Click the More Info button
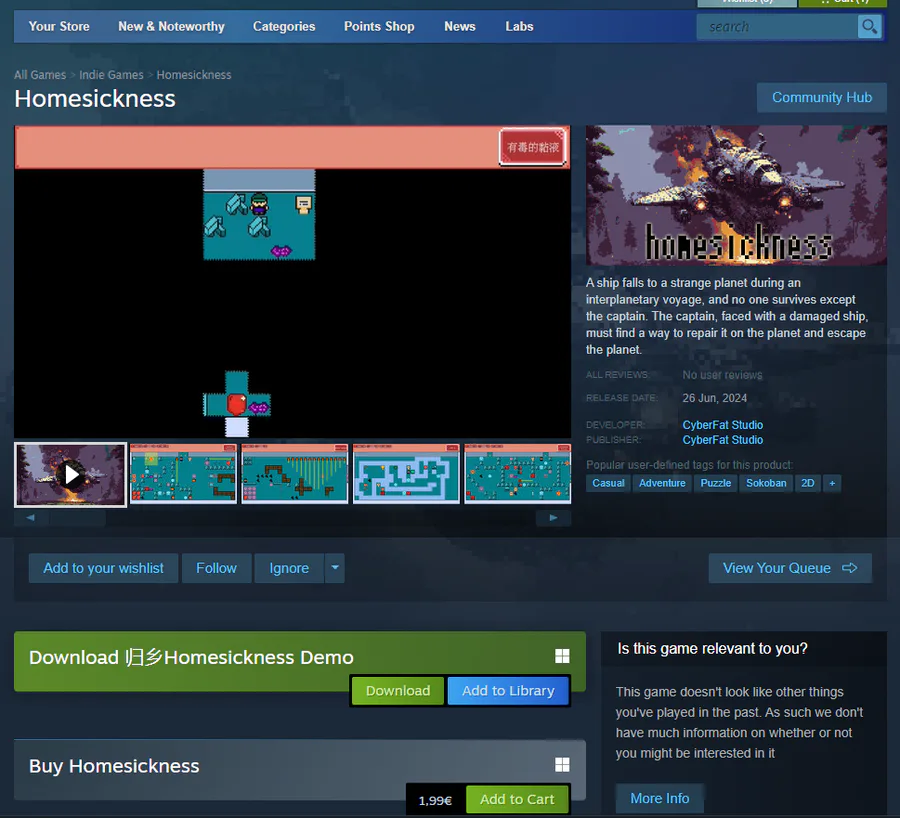Screen dimensions: 900x818 660,798
